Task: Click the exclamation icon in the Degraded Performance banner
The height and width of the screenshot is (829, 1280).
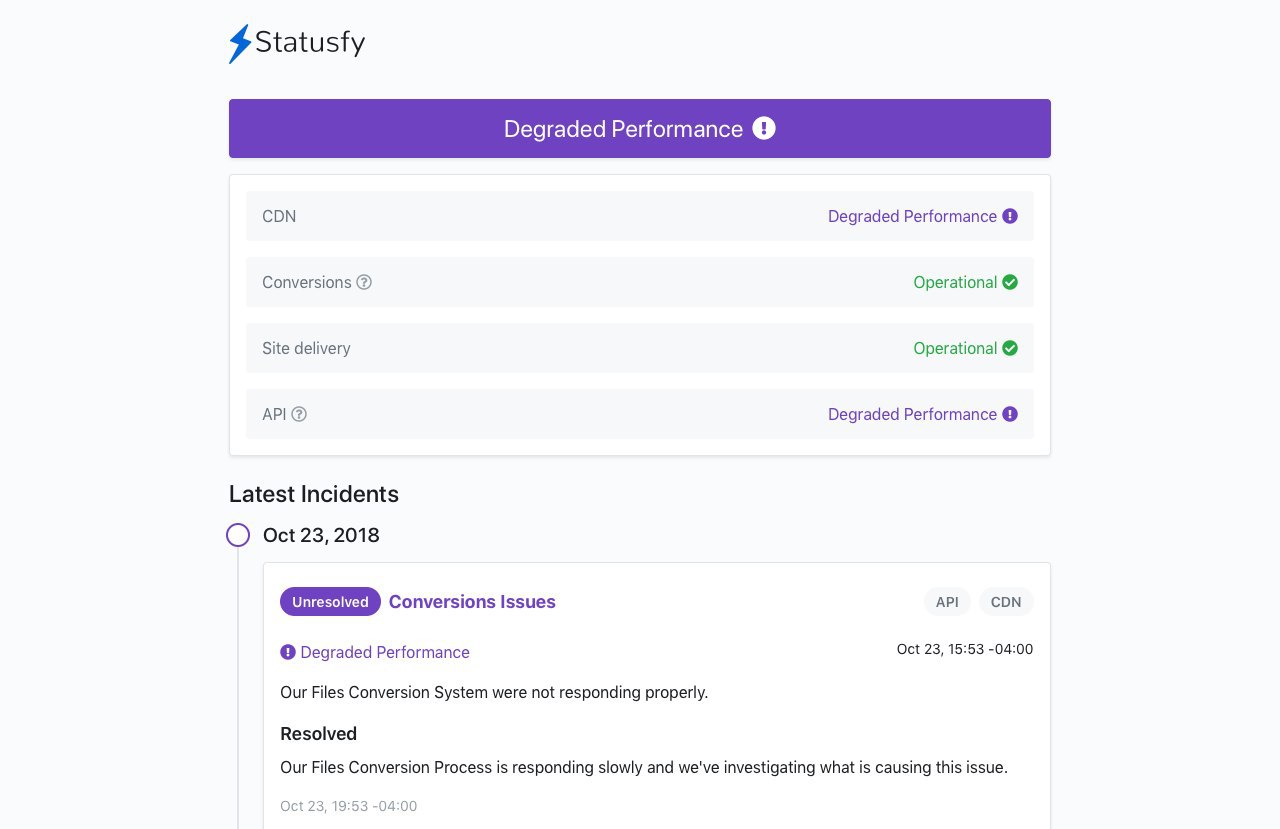Action: pos(764,128)
